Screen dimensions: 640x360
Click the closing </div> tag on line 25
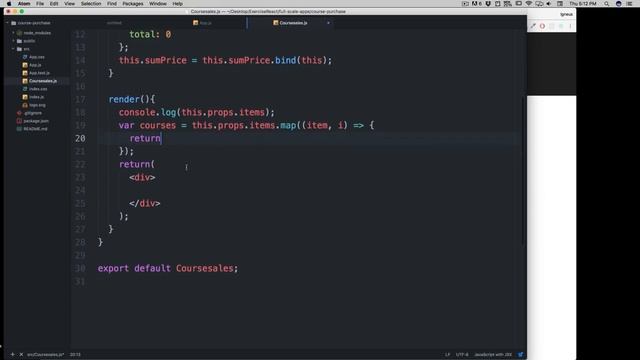pos(145,203)
